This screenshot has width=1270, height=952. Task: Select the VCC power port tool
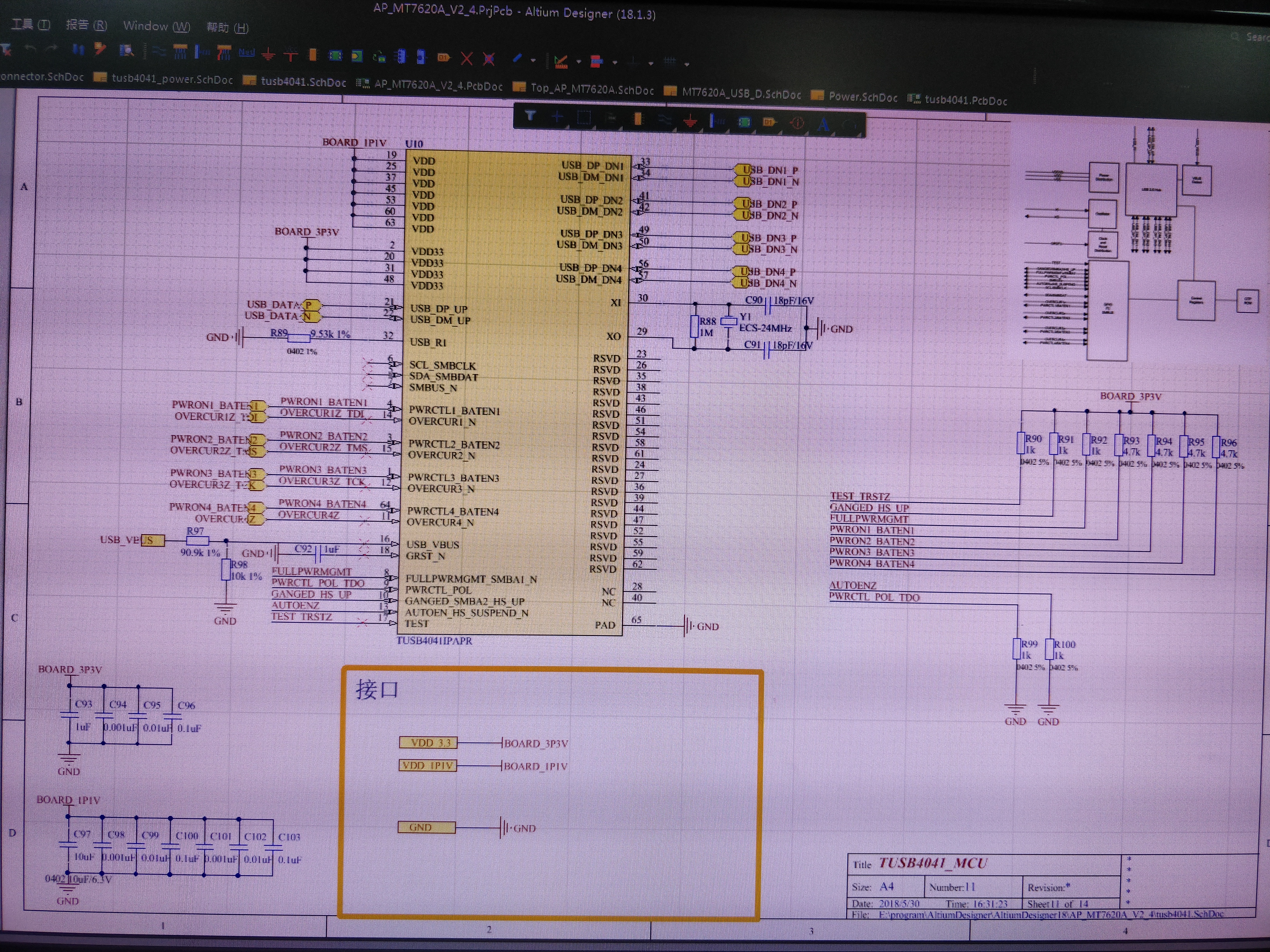pyautogui.click(x=290, y=56)
